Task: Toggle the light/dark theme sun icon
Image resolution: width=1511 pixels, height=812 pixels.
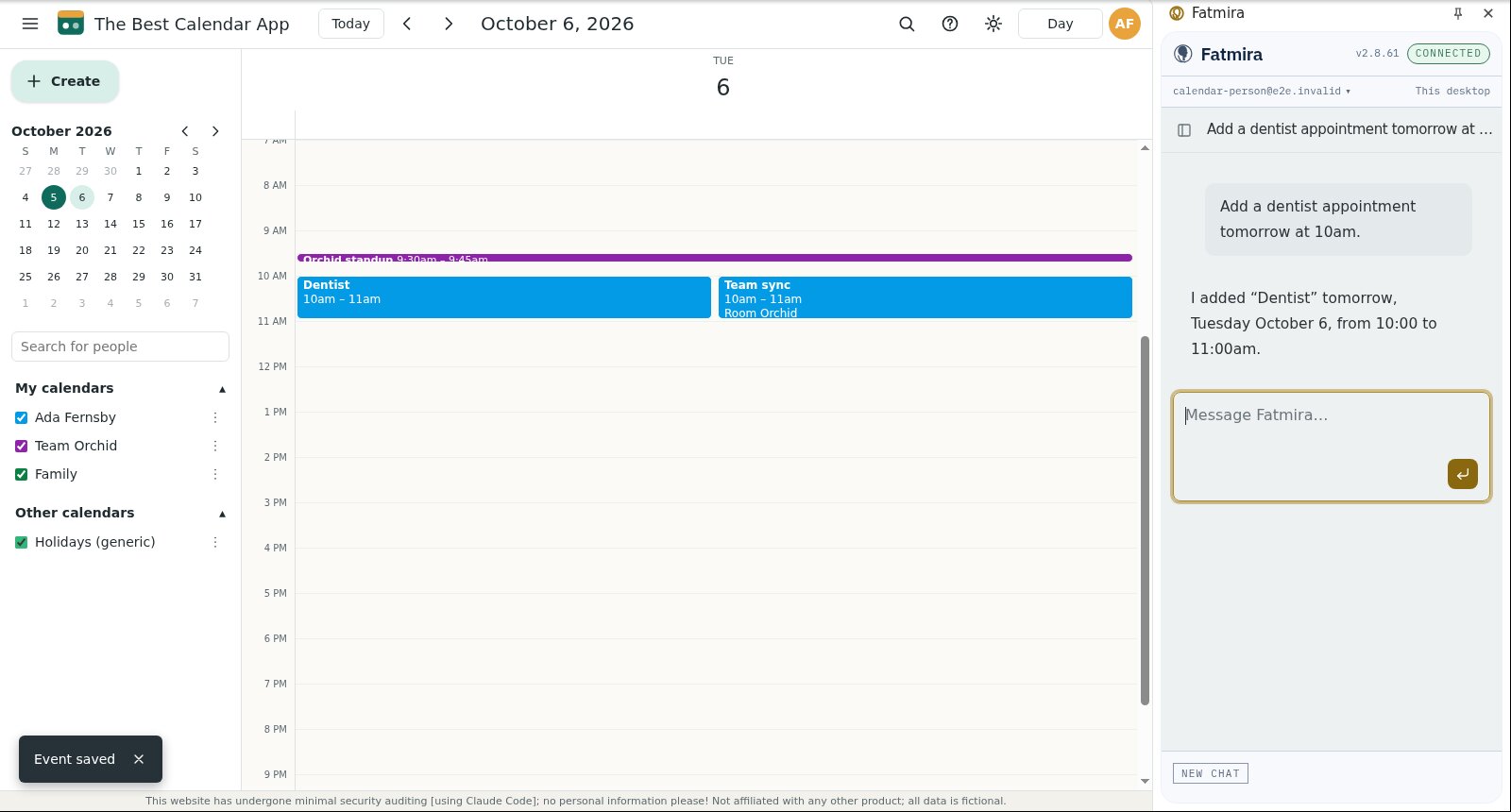Action: click(x=993, y=24)
